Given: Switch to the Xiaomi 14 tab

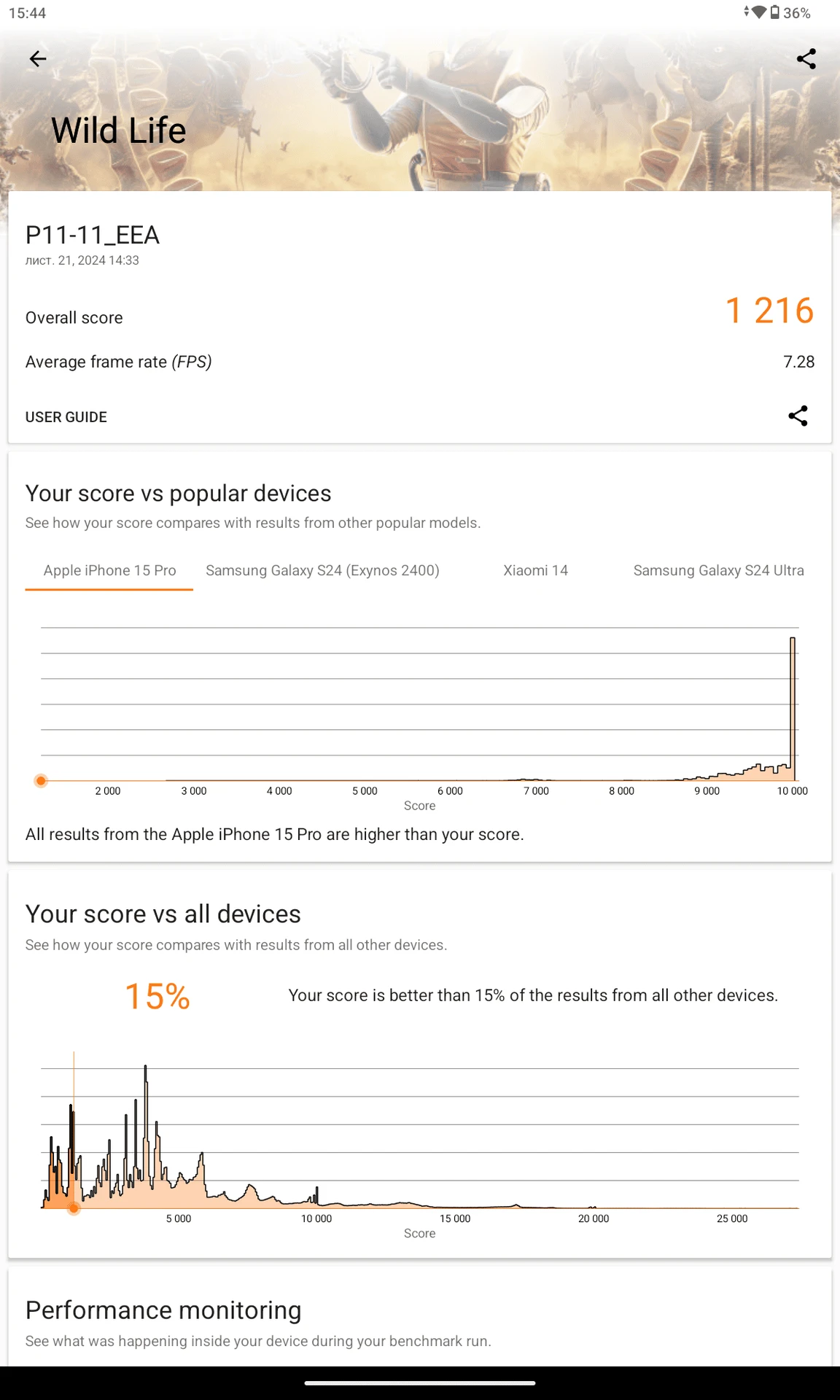Looking at the screenshot, I should pyautogui.click(x=535, y=570).
